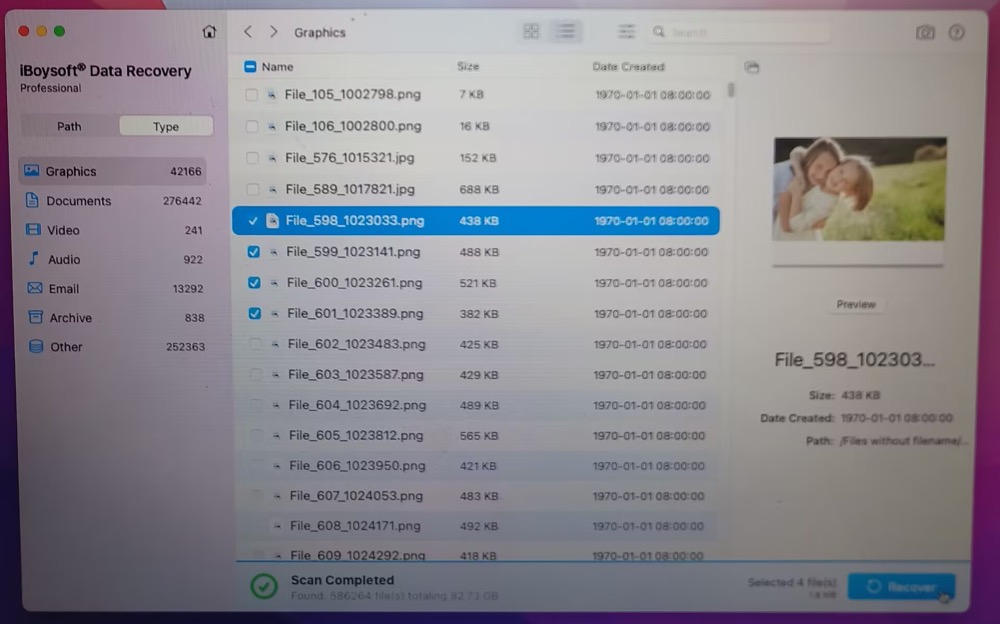
Task: Check the box for File_106_1002800.png
Action: pos(253,126)
